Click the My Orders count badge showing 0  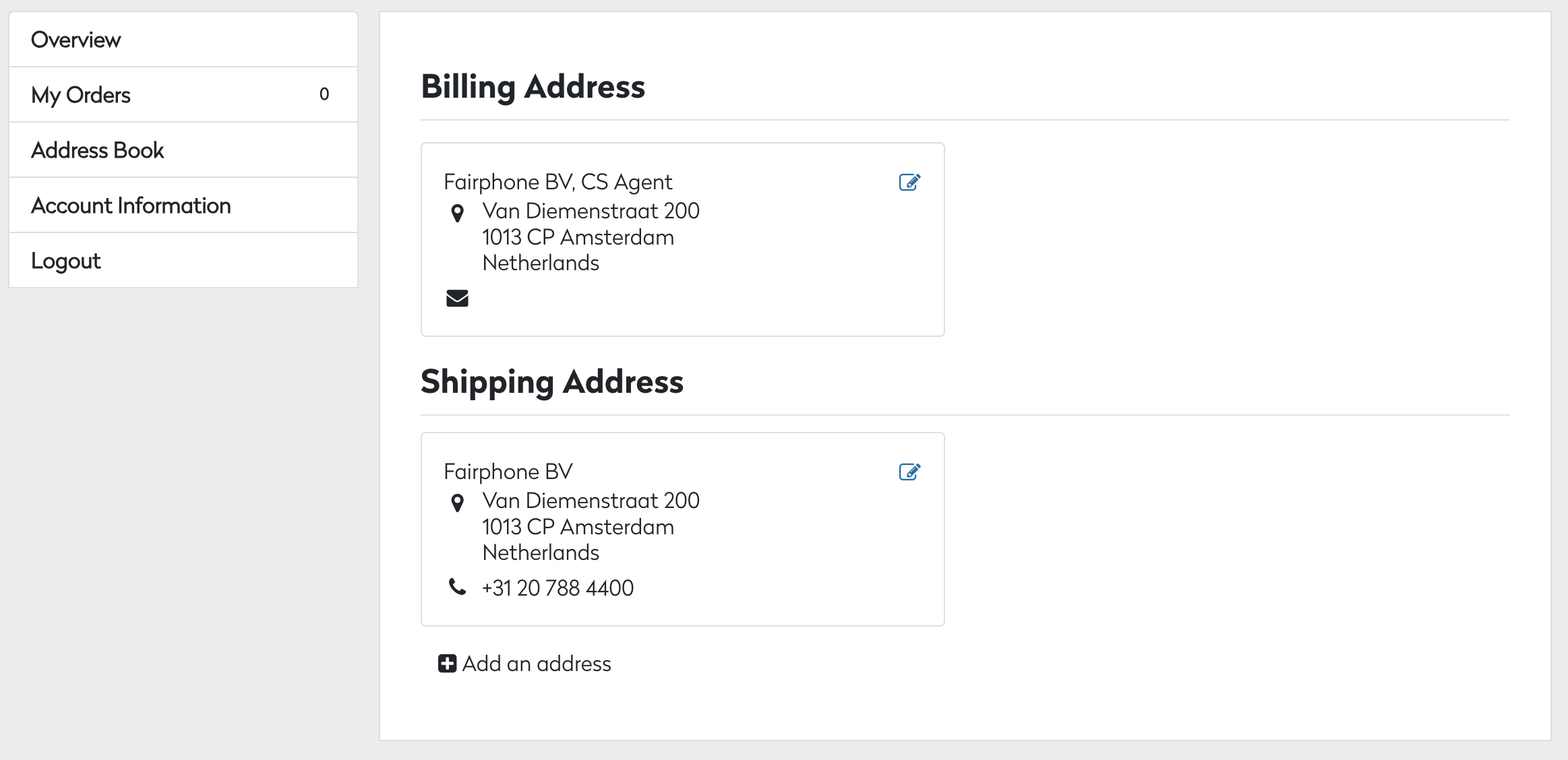tap(324, 94)
